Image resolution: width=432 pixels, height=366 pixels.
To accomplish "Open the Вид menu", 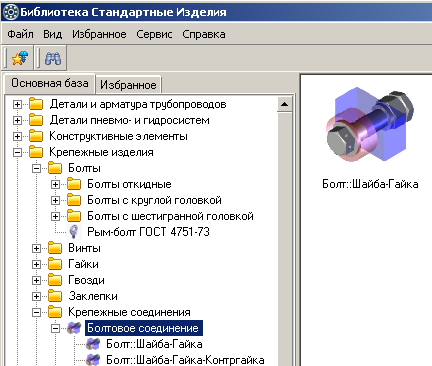I will pyautogui.click(x=53, y=34).
